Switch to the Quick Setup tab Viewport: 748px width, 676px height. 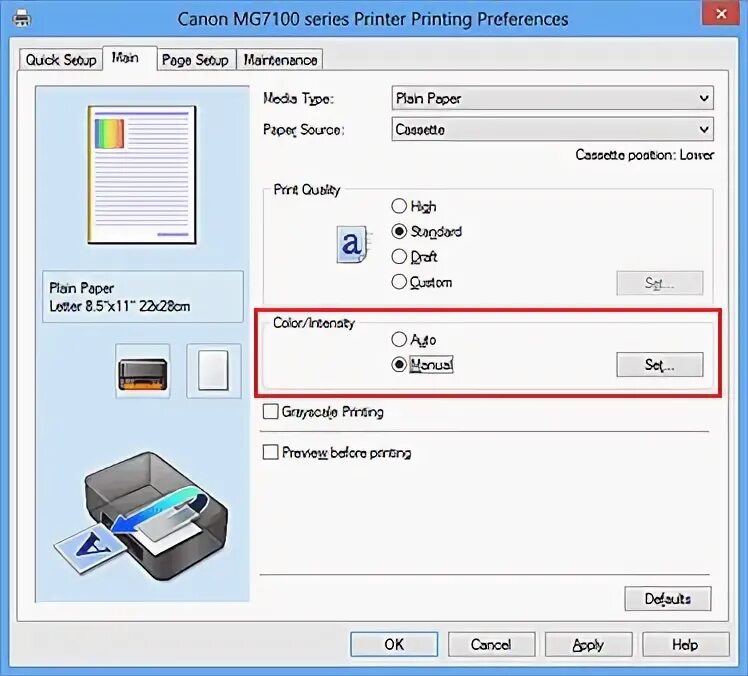tap(61, 60)
